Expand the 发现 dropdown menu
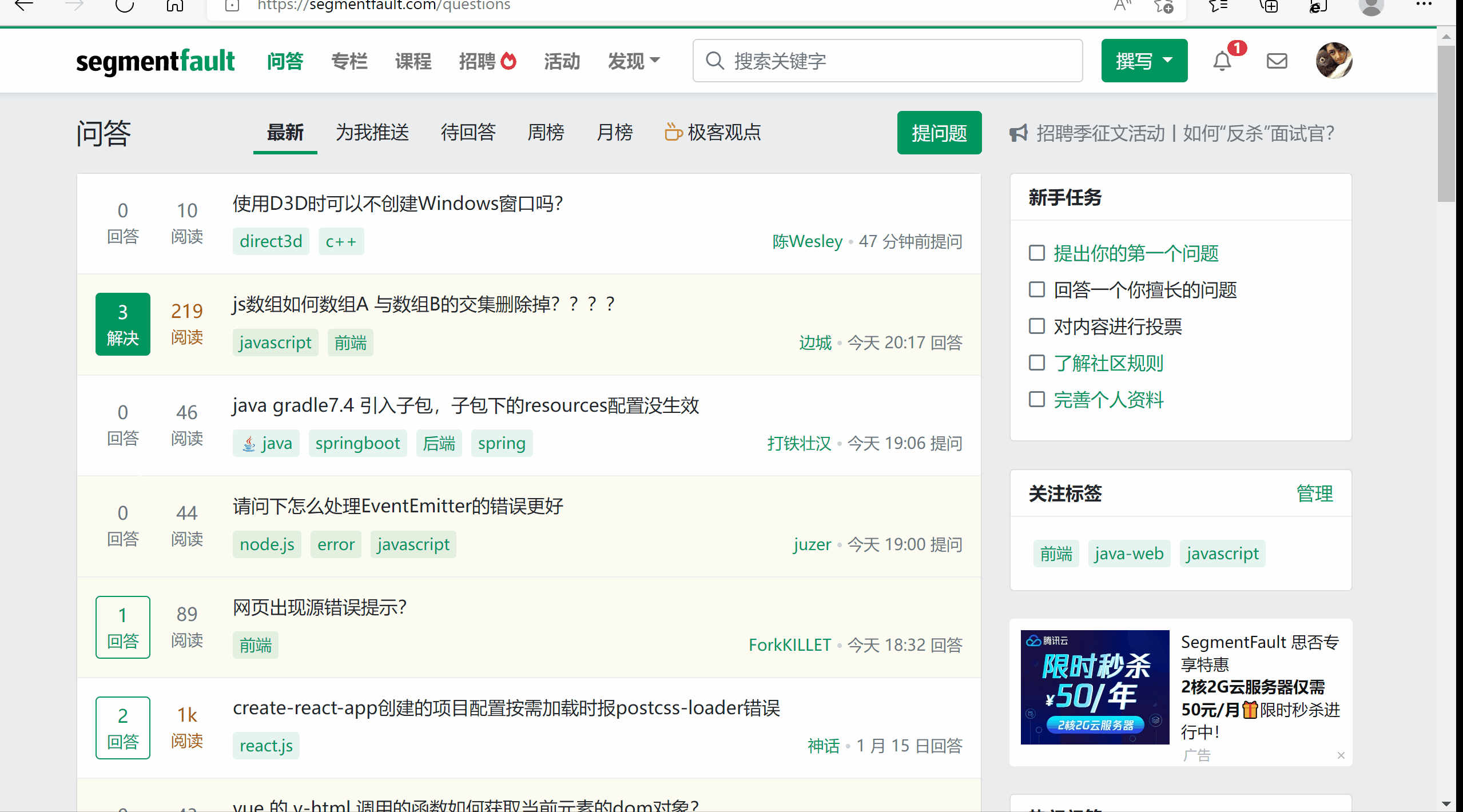Viewport: 1463px width, 812px height. pyautogui.click(x=633, y=61)
